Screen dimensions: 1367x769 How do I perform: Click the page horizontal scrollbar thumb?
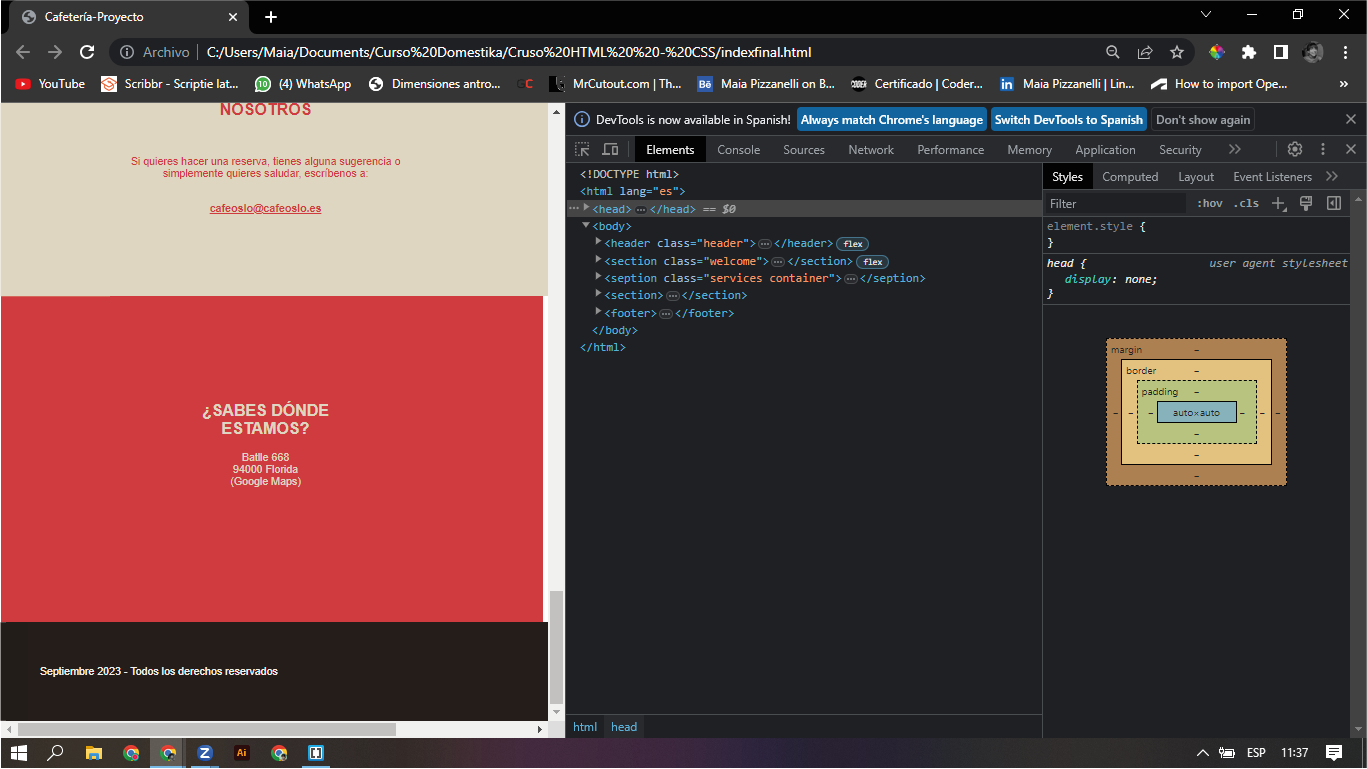[x=207, y=730]
